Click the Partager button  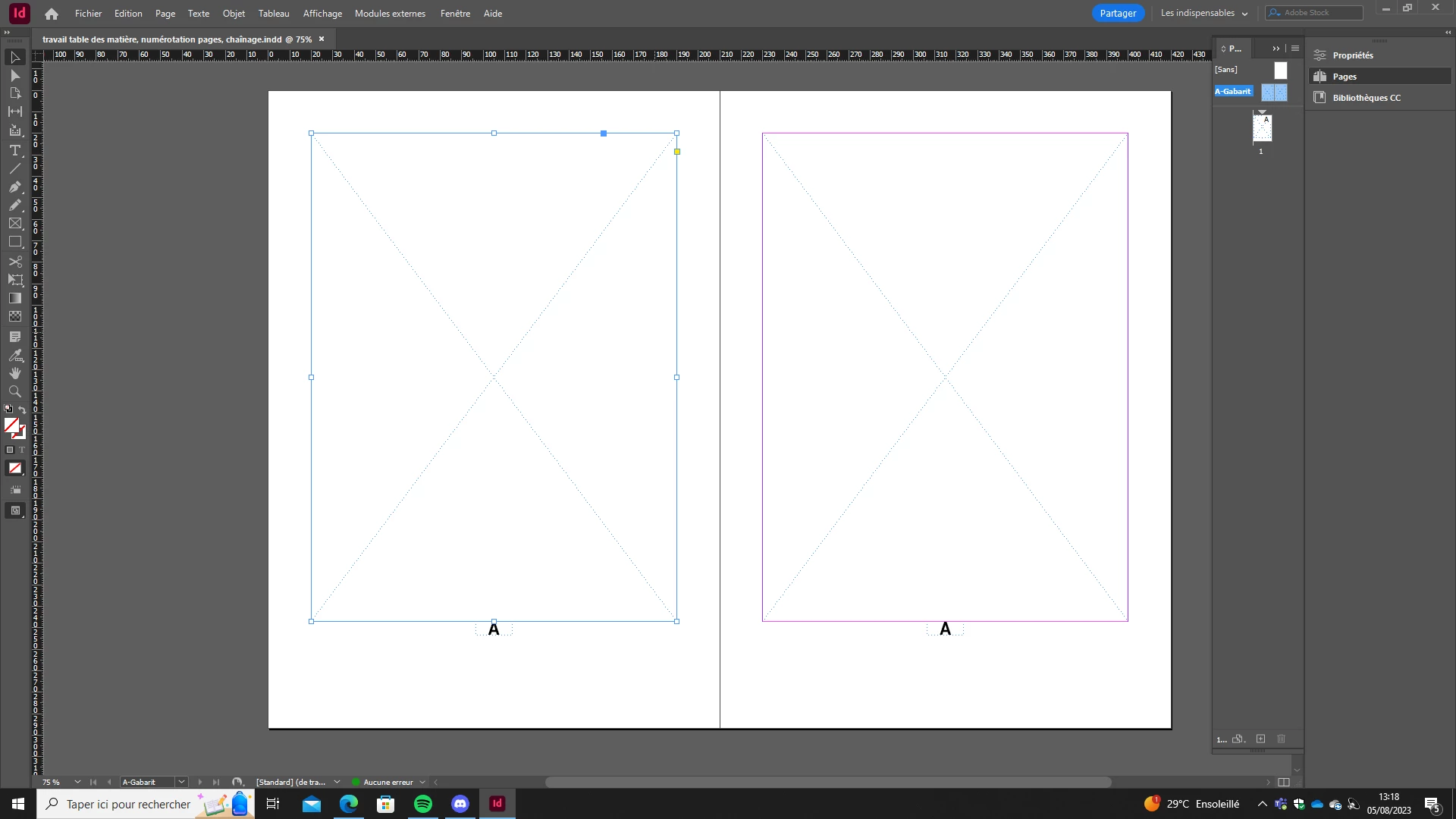pos(1118,13)
